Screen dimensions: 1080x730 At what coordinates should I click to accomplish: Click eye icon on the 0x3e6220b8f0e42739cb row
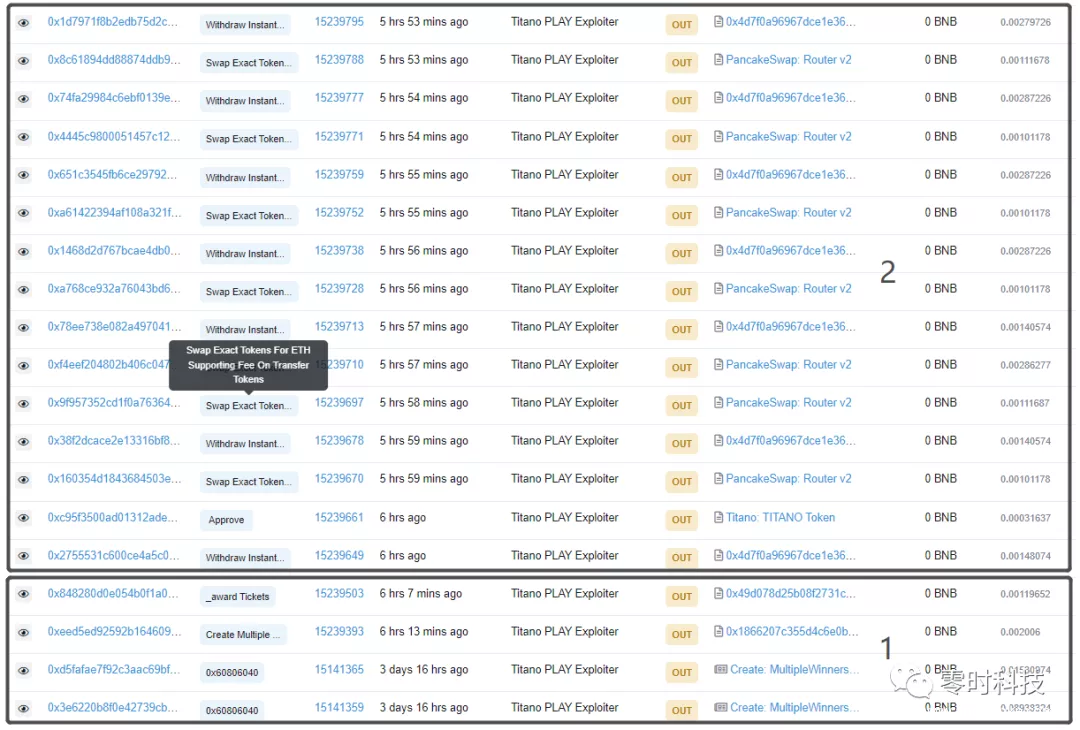[x=23, y=708]
